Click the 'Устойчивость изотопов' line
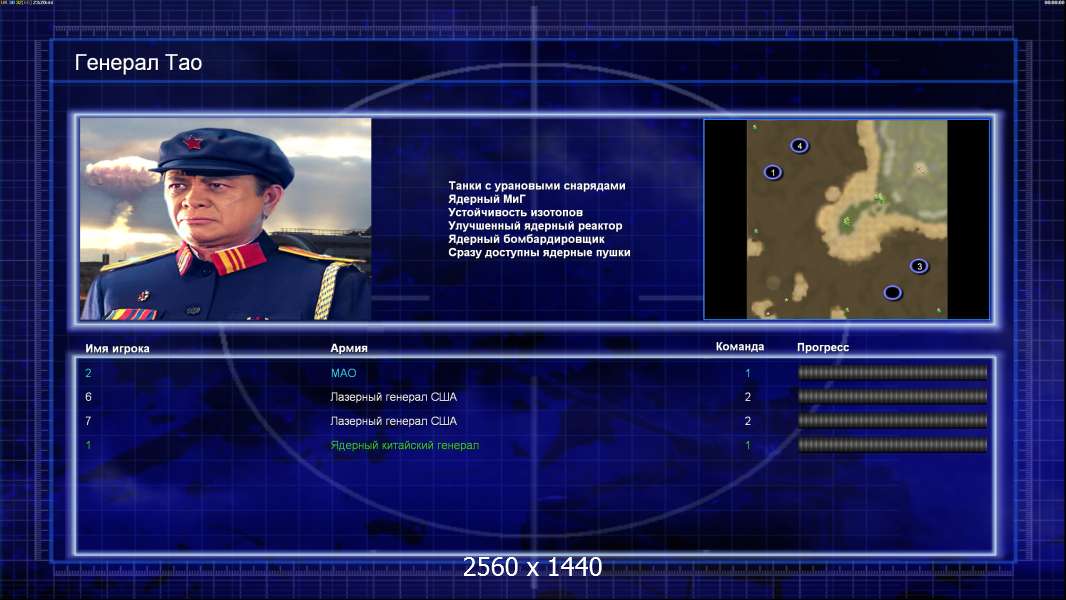This screenshot has width=1066, height=600. coord(515,212)
